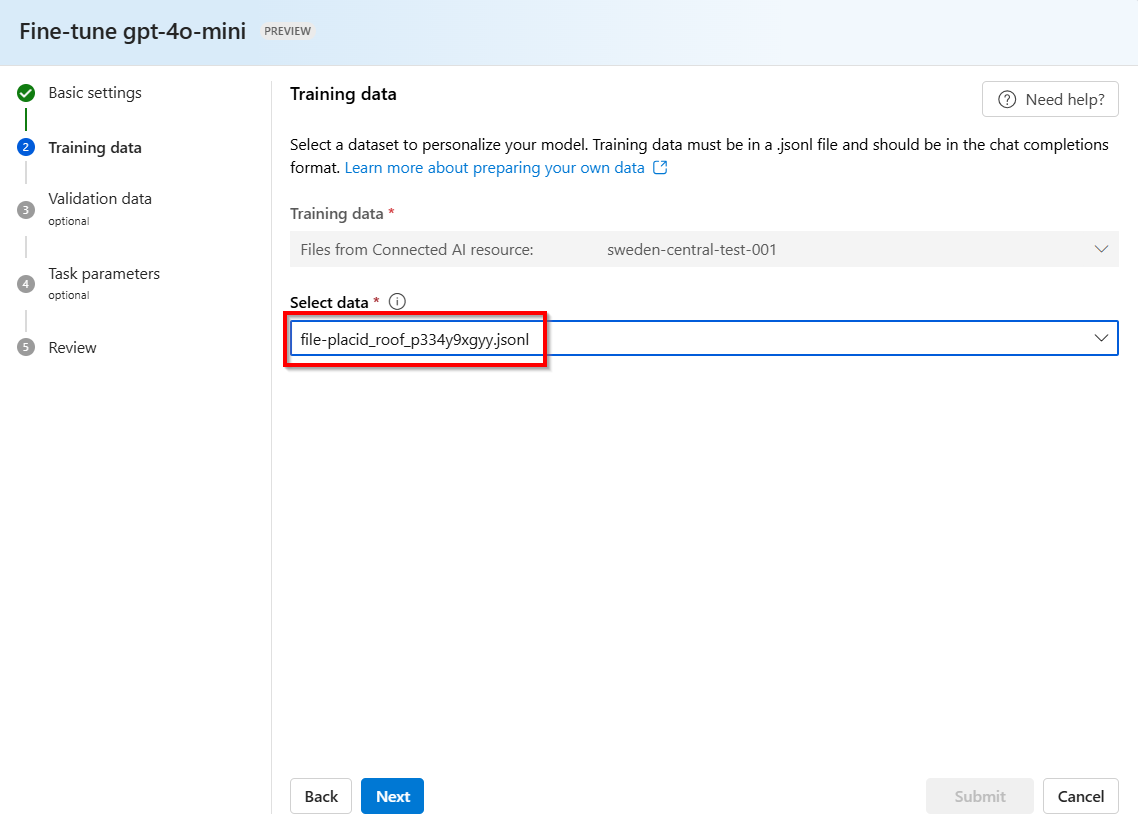Jump to the Review step
The height and width of the screenshot is (823, 1138).
click(x=73, y=348)
